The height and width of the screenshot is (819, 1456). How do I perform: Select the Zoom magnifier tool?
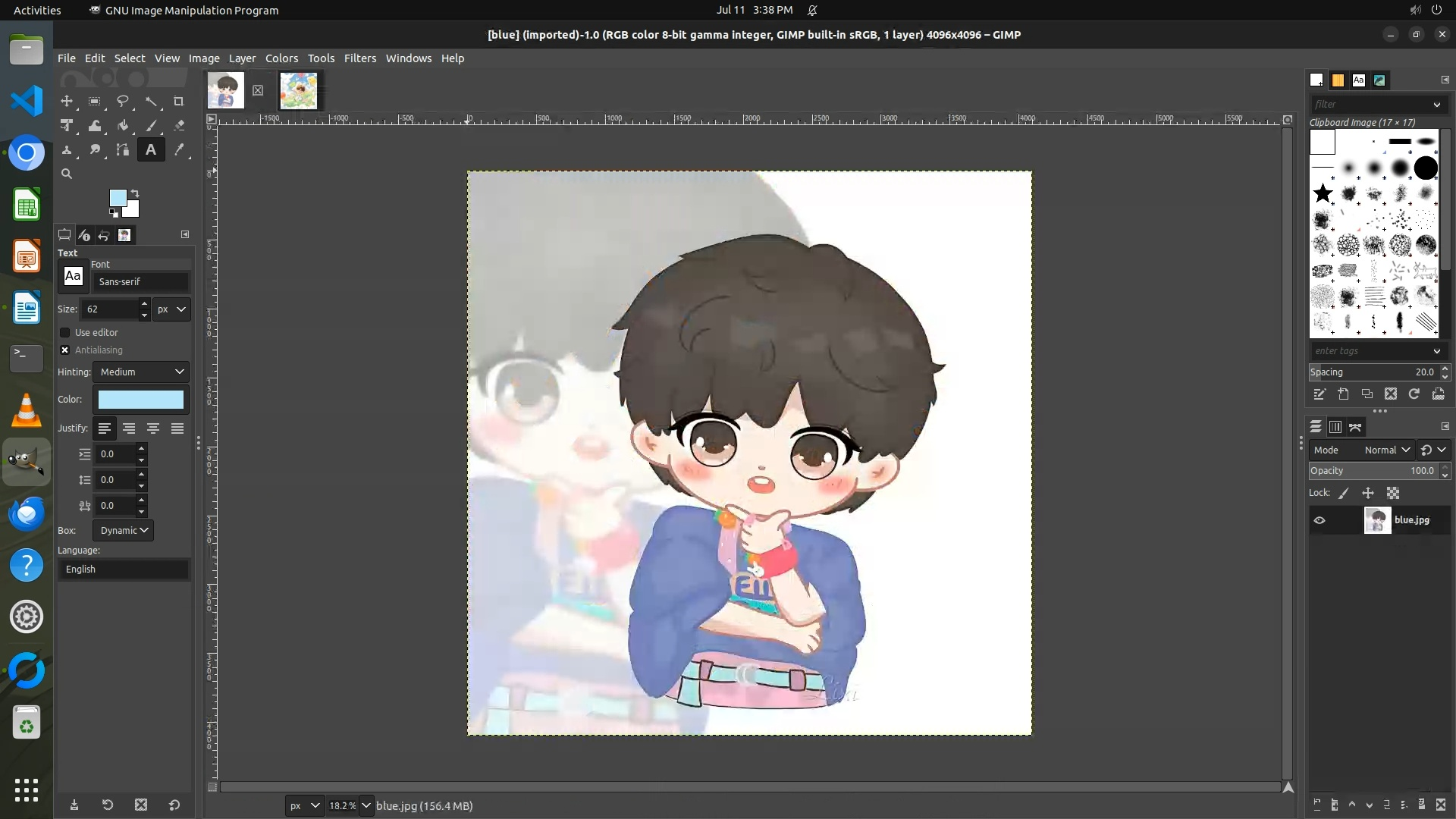point(67,174)
